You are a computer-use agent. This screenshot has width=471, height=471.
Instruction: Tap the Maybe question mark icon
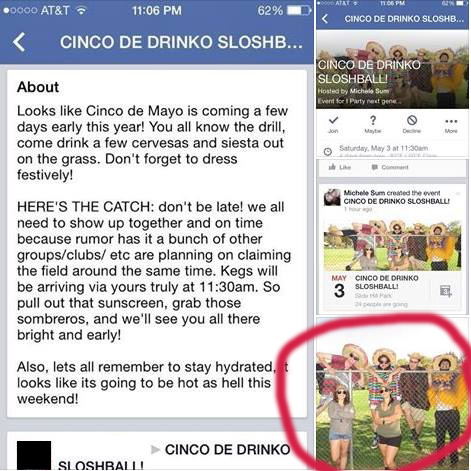[x=373, y=120]
